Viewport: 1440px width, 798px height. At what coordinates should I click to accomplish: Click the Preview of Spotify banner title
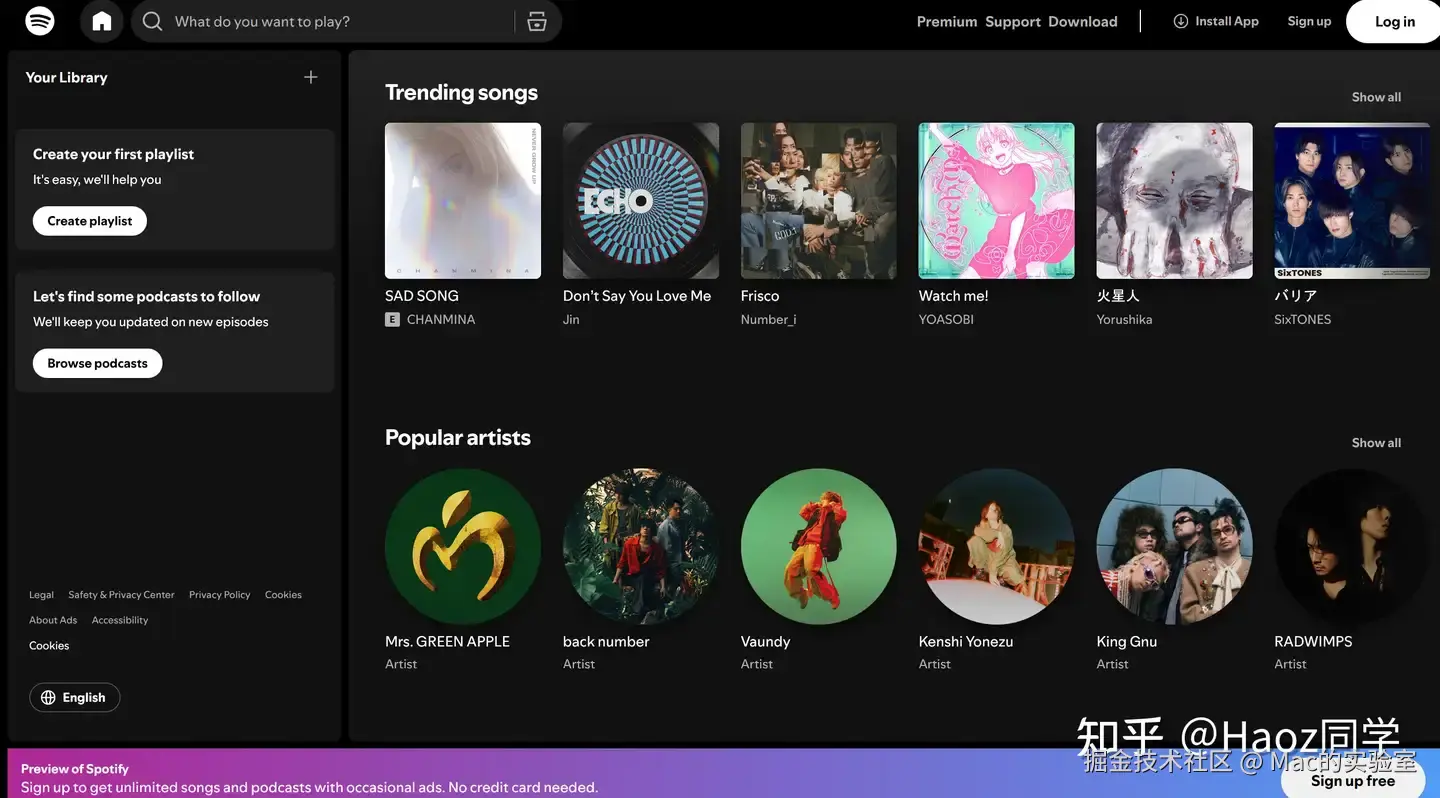coord(75,769)
